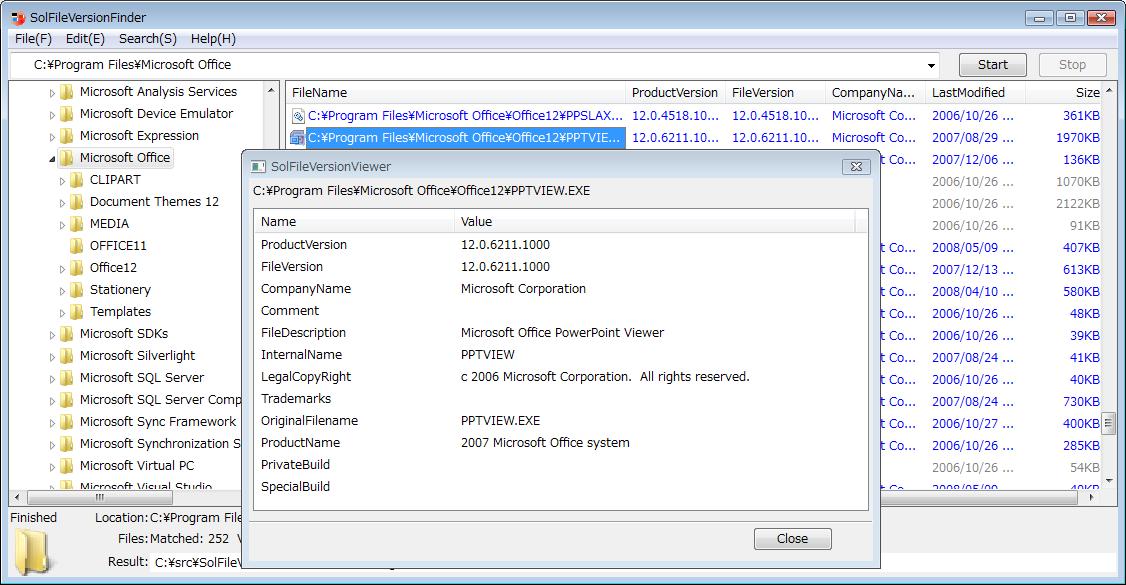Select the LegalCopyRight row in viewer dialog

(560, 377)
